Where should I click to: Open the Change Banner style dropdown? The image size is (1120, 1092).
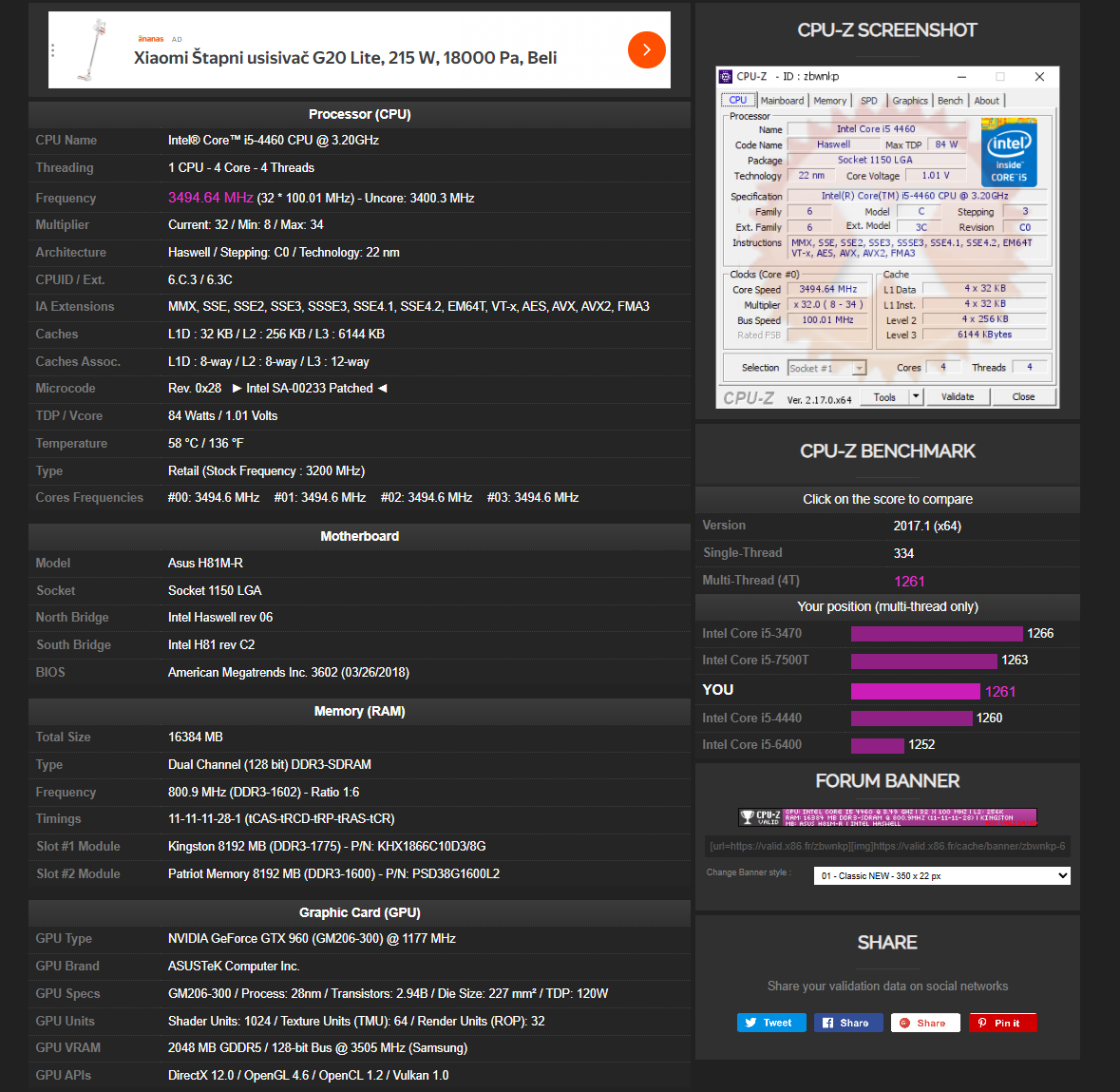pos(941,875)
